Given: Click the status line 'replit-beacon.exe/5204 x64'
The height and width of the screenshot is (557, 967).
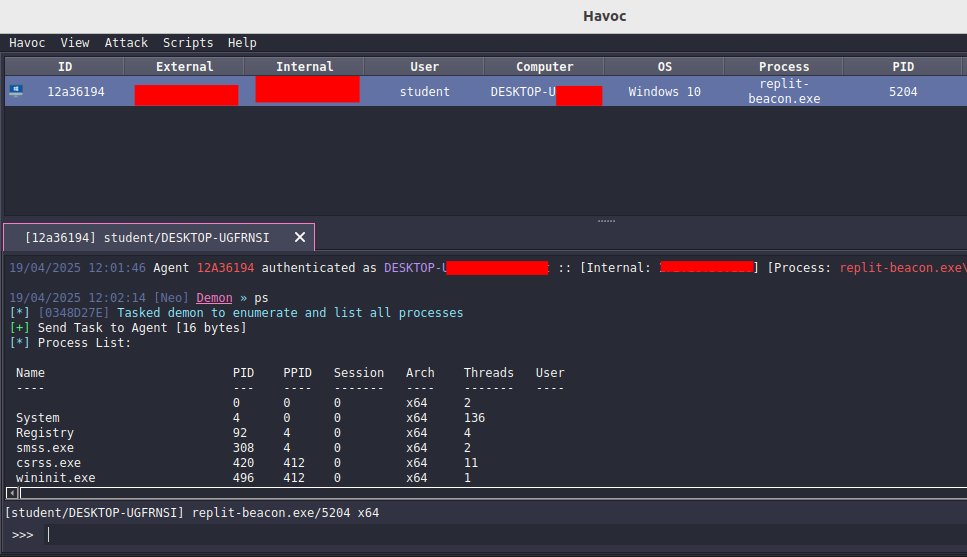Looking at the screenshot, I should coord(286,513).
